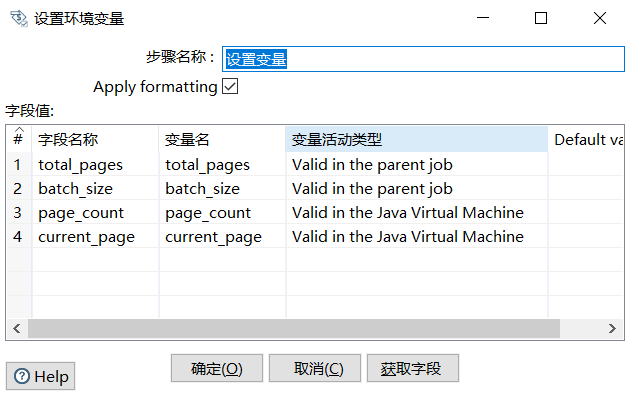Click the 变量活动类型 column header
Viewport: 630px width, 396px height.
[x=417, y=139]
